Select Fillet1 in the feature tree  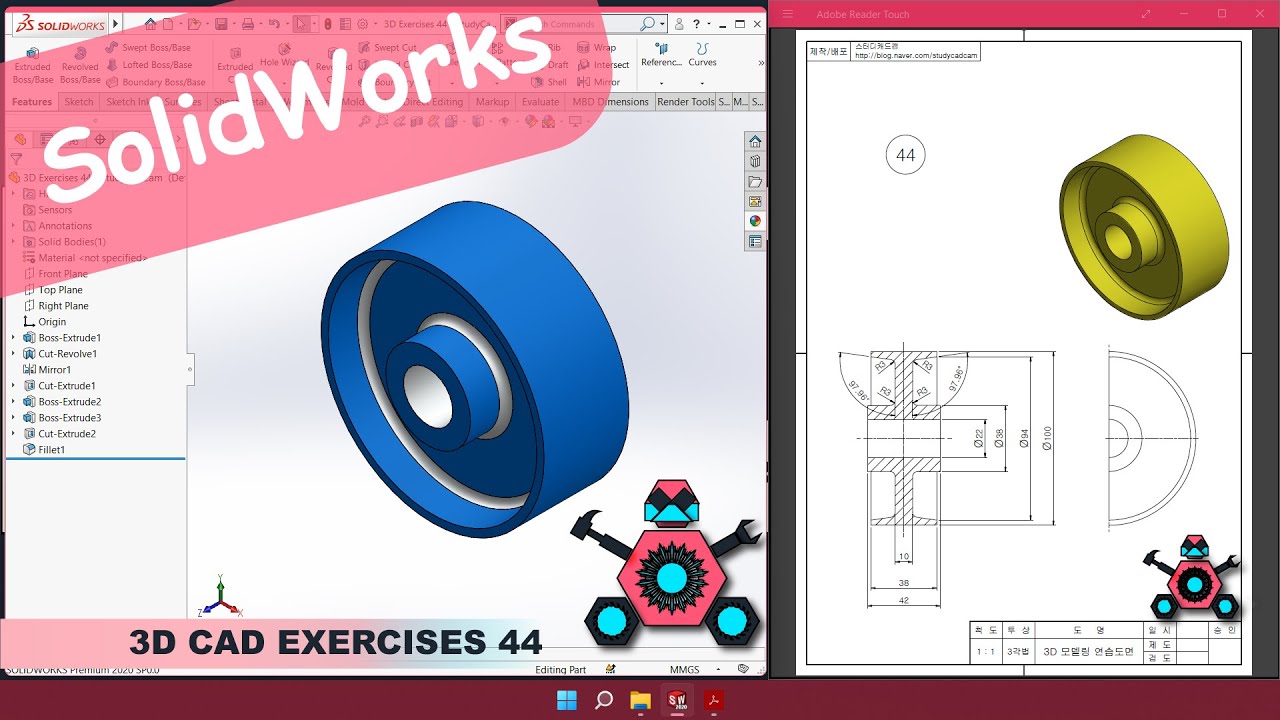44,450
